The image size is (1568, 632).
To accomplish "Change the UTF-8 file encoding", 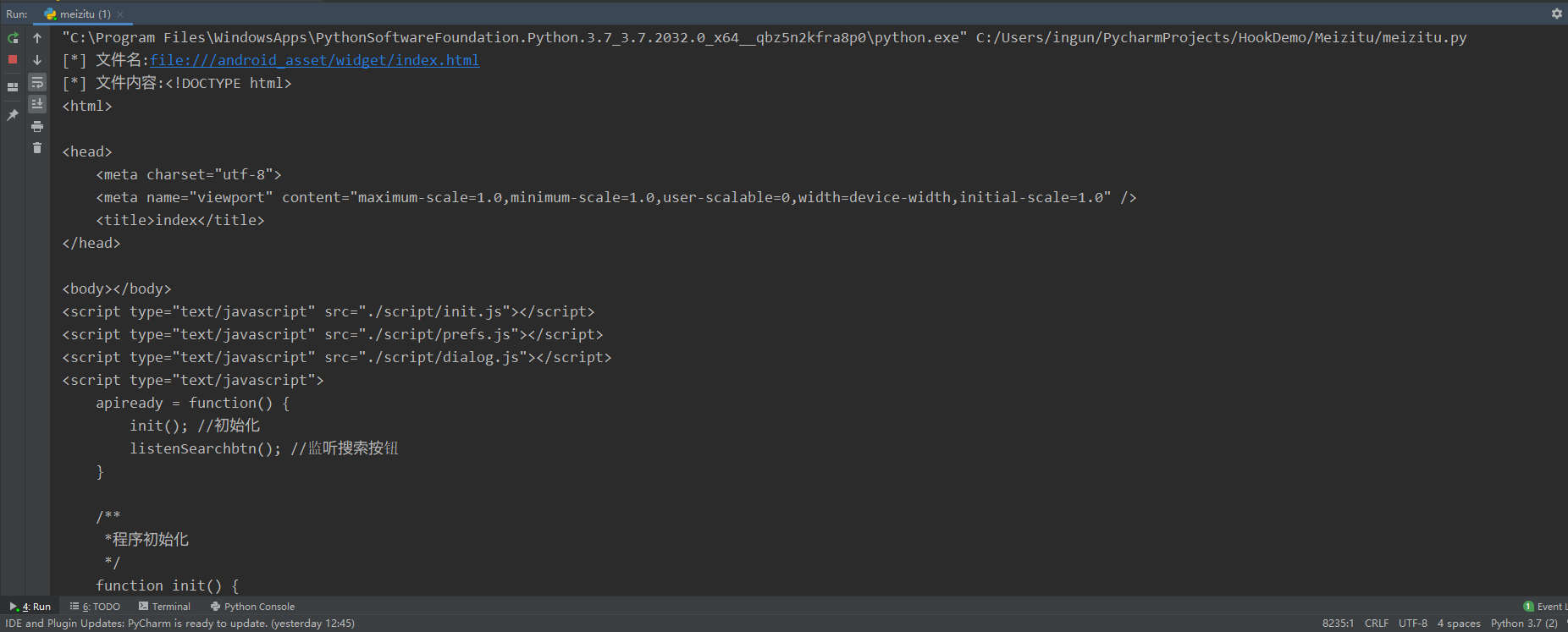I will [1412, 624].
